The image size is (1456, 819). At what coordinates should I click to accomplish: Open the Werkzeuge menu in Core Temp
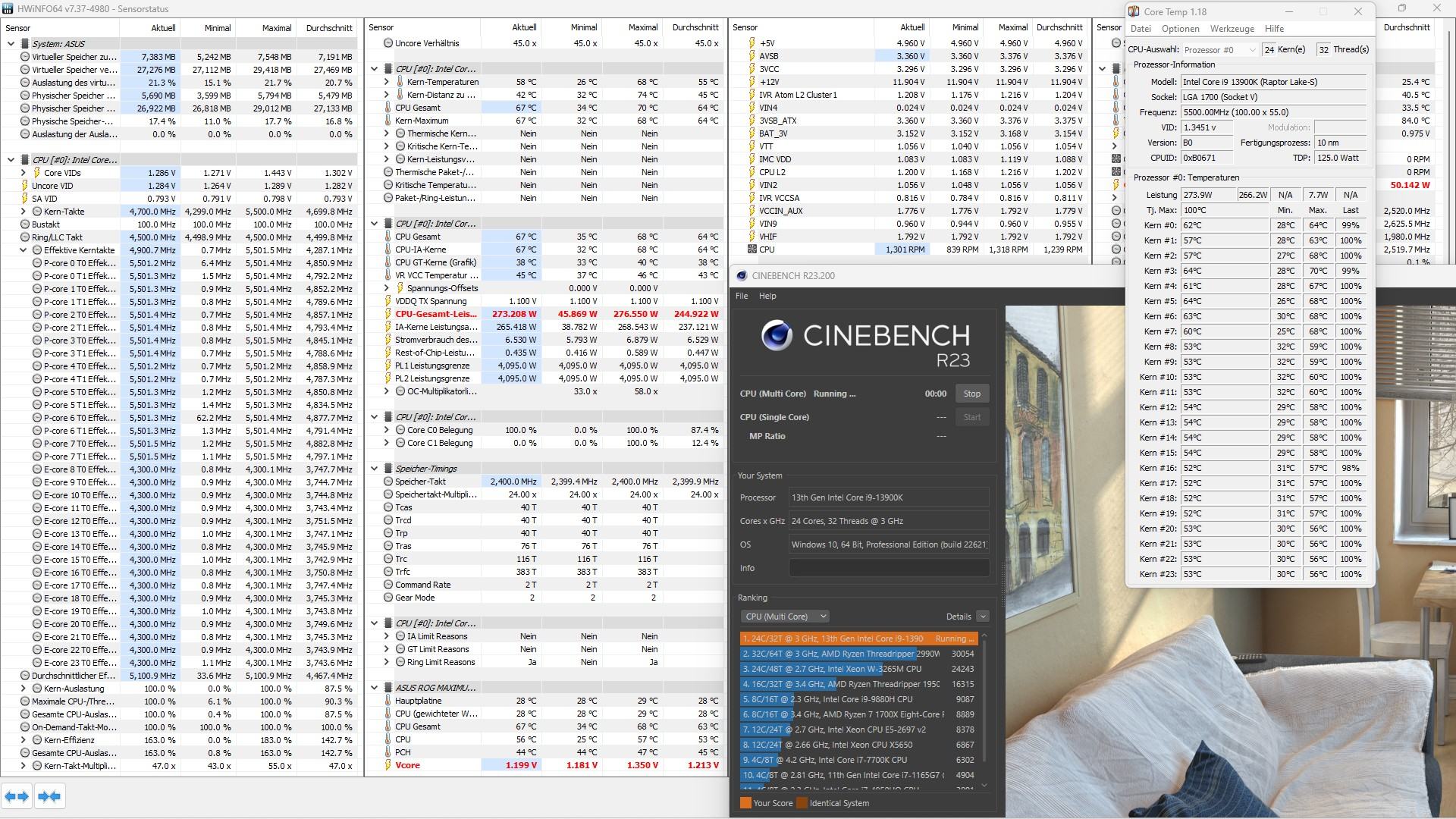click(x=1232, y=29)
